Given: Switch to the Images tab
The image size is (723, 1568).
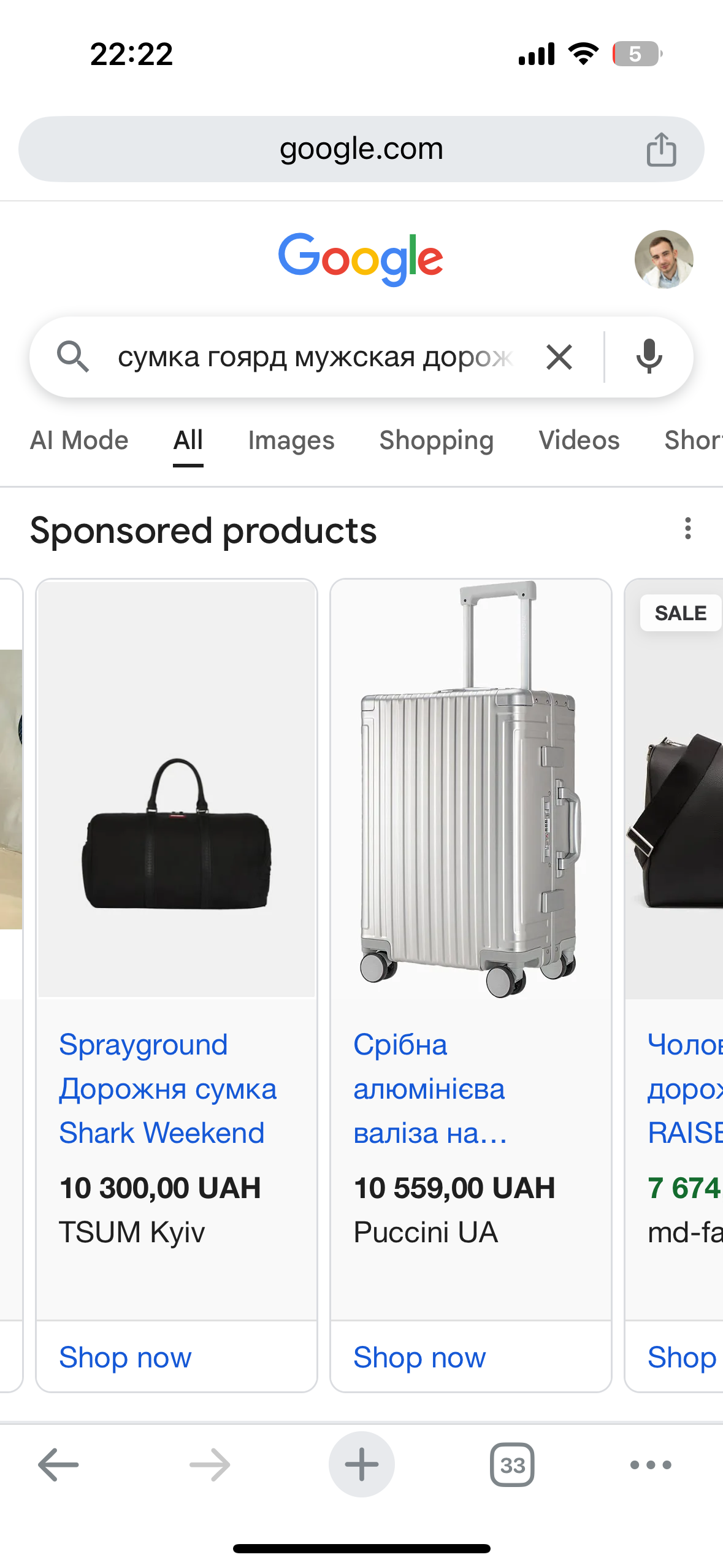Looking at the screenshot, I should [291, 440].
